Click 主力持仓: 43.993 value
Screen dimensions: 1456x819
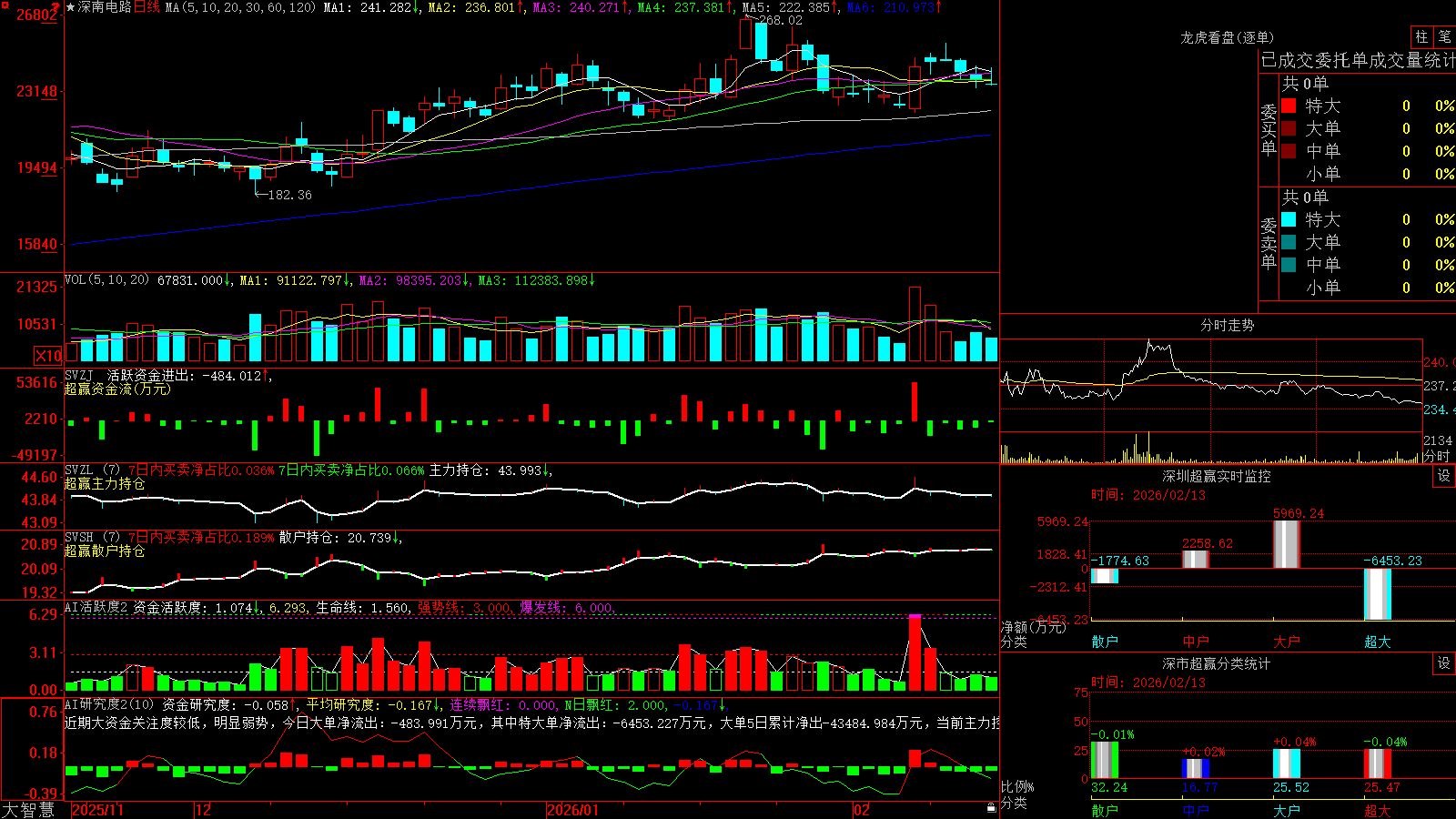click(490, 470)
